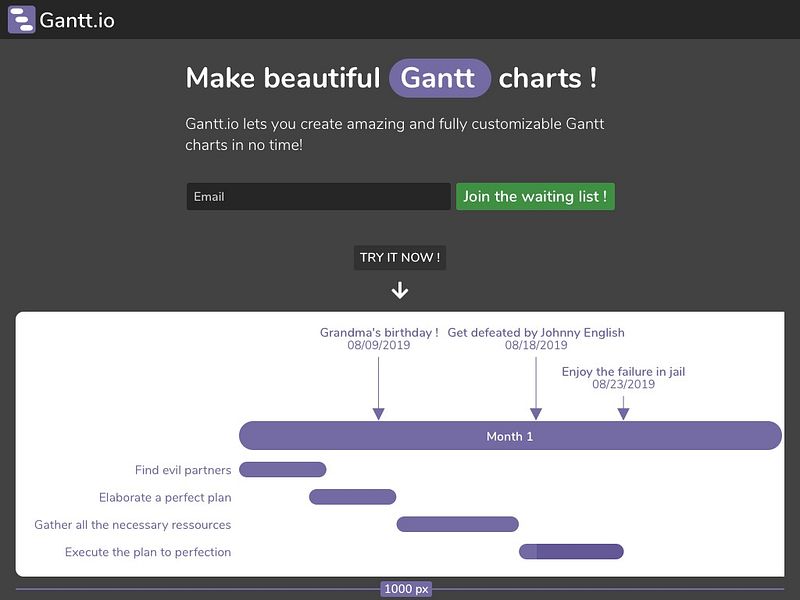The image size is (800, 600).
Task: Select the Execute the plan task bar
Action: (571, 552)
